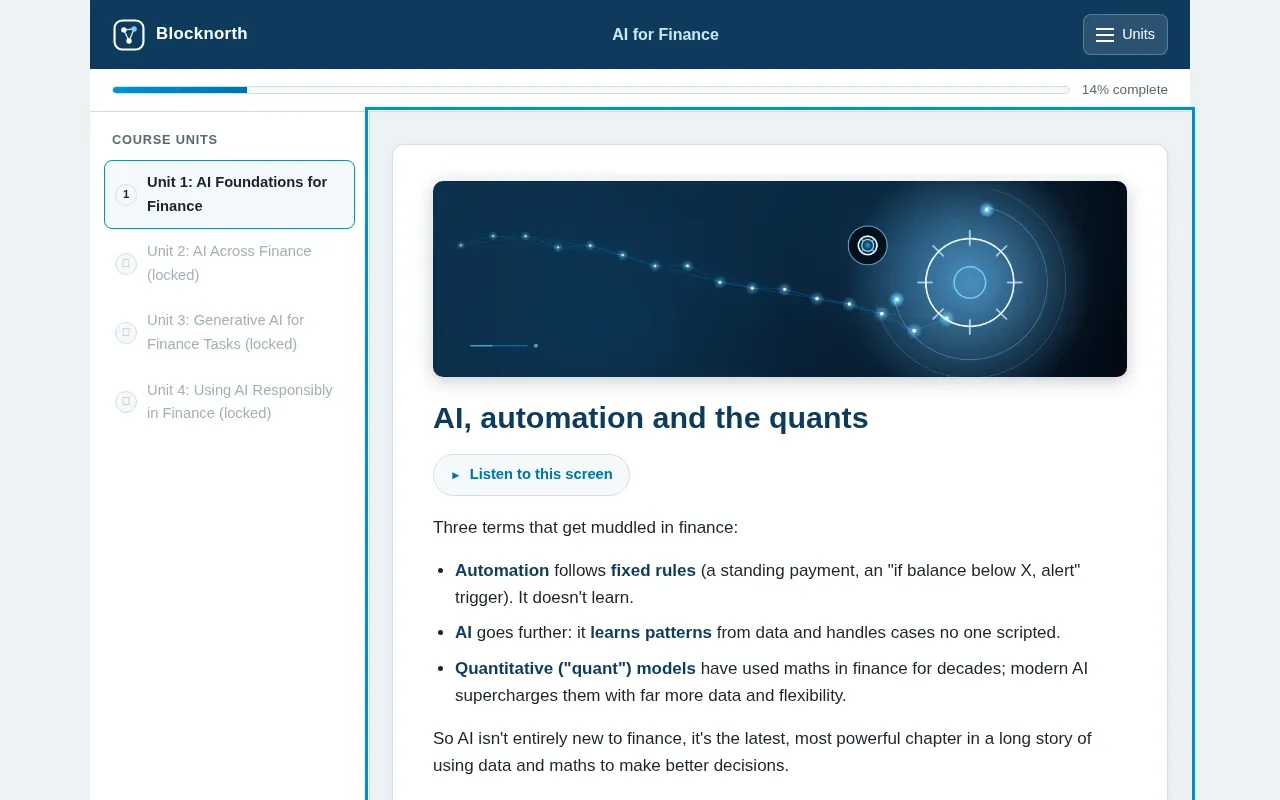Select Unit 1: AI Foundations for Finance
This screenshot has width=1280, height=800.
229,194
